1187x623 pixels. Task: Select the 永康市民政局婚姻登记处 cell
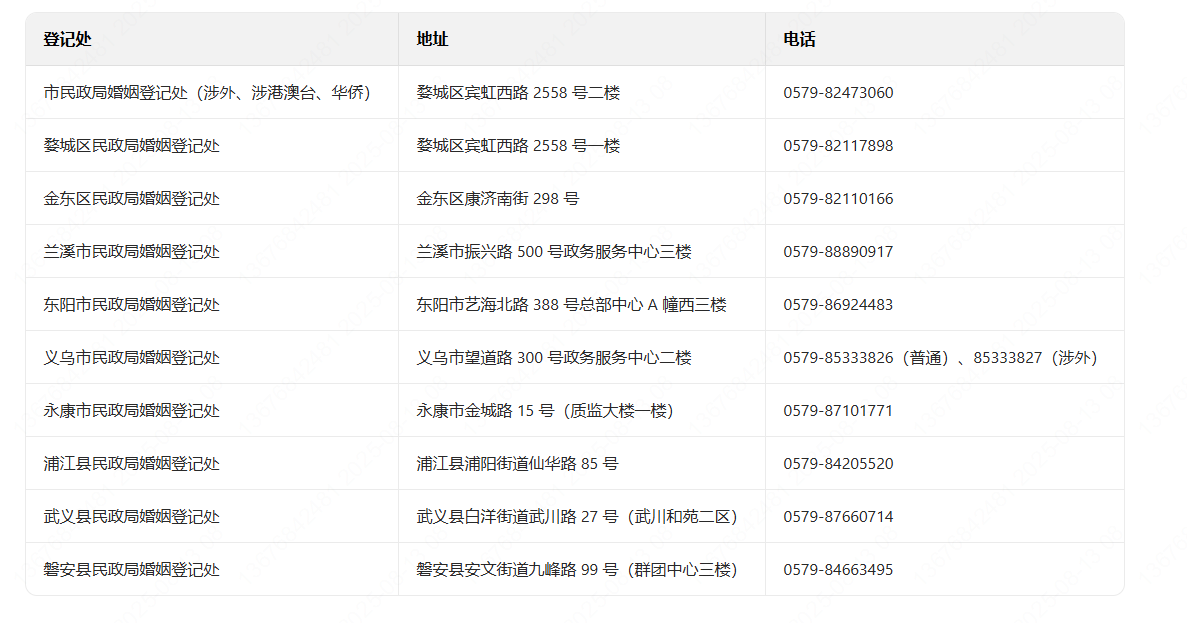[212, 410]
